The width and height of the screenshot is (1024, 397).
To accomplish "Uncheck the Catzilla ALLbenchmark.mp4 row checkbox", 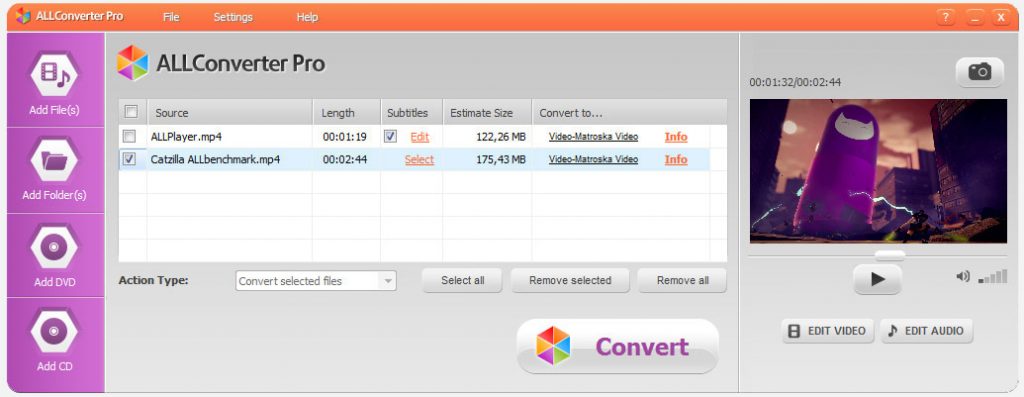I will 129,159.
